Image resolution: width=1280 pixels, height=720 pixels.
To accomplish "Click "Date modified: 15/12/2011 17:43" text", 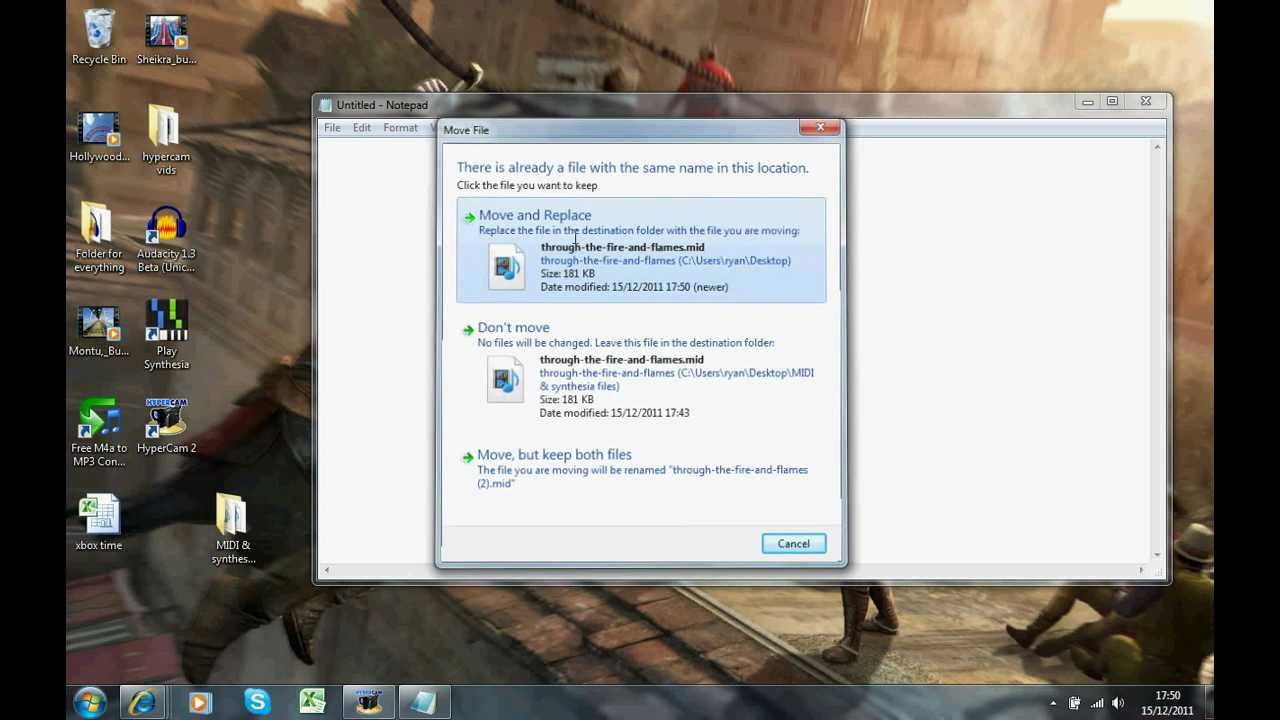I will tap(614, 412).
